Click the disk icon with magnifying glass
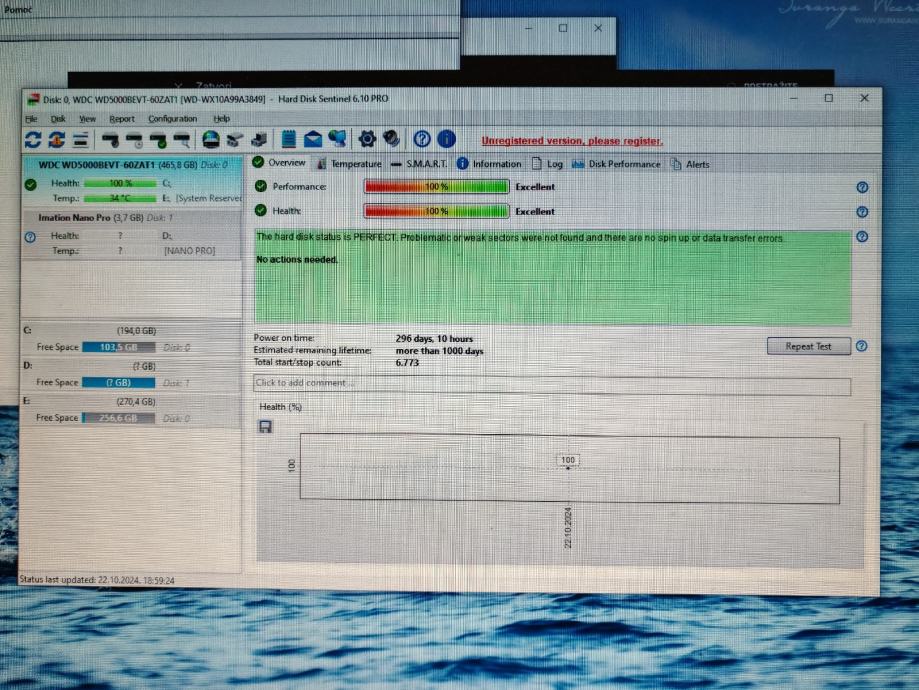Screen dimensions: 919x690 (x=182, y=140)
